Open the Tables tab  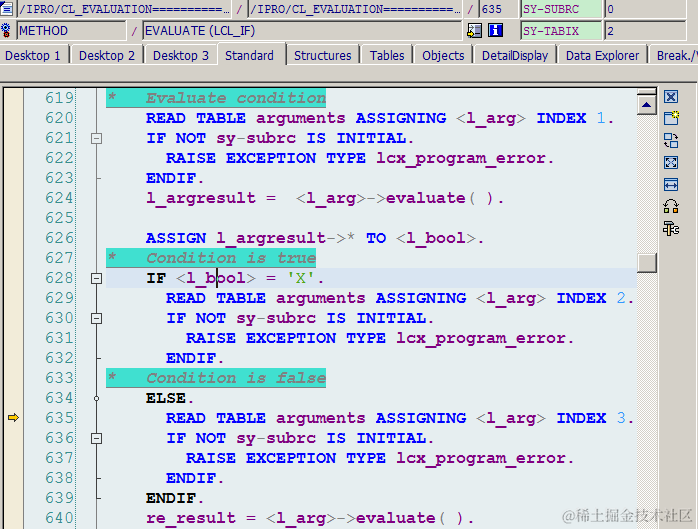pyautogui.click(x=387, y=56)
